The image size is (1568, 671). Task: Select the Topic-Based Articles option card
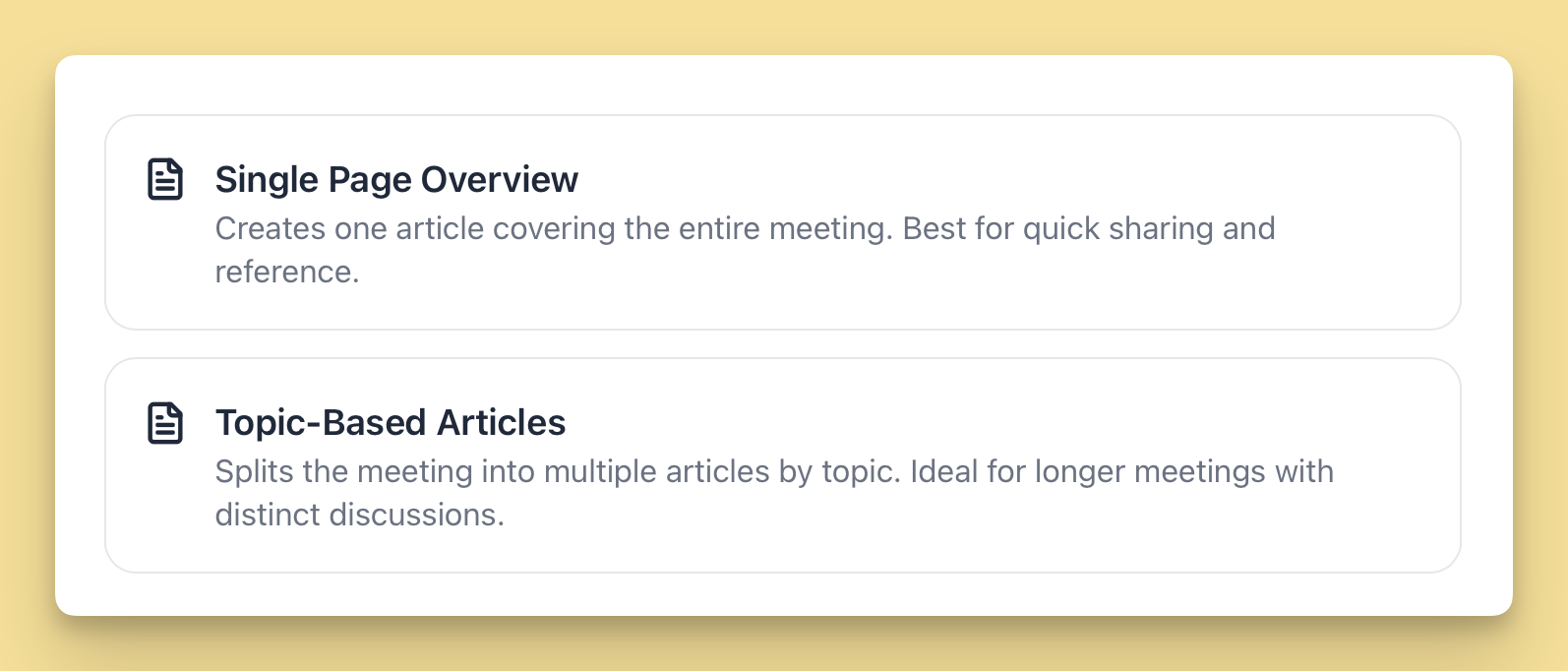point(782,465)
